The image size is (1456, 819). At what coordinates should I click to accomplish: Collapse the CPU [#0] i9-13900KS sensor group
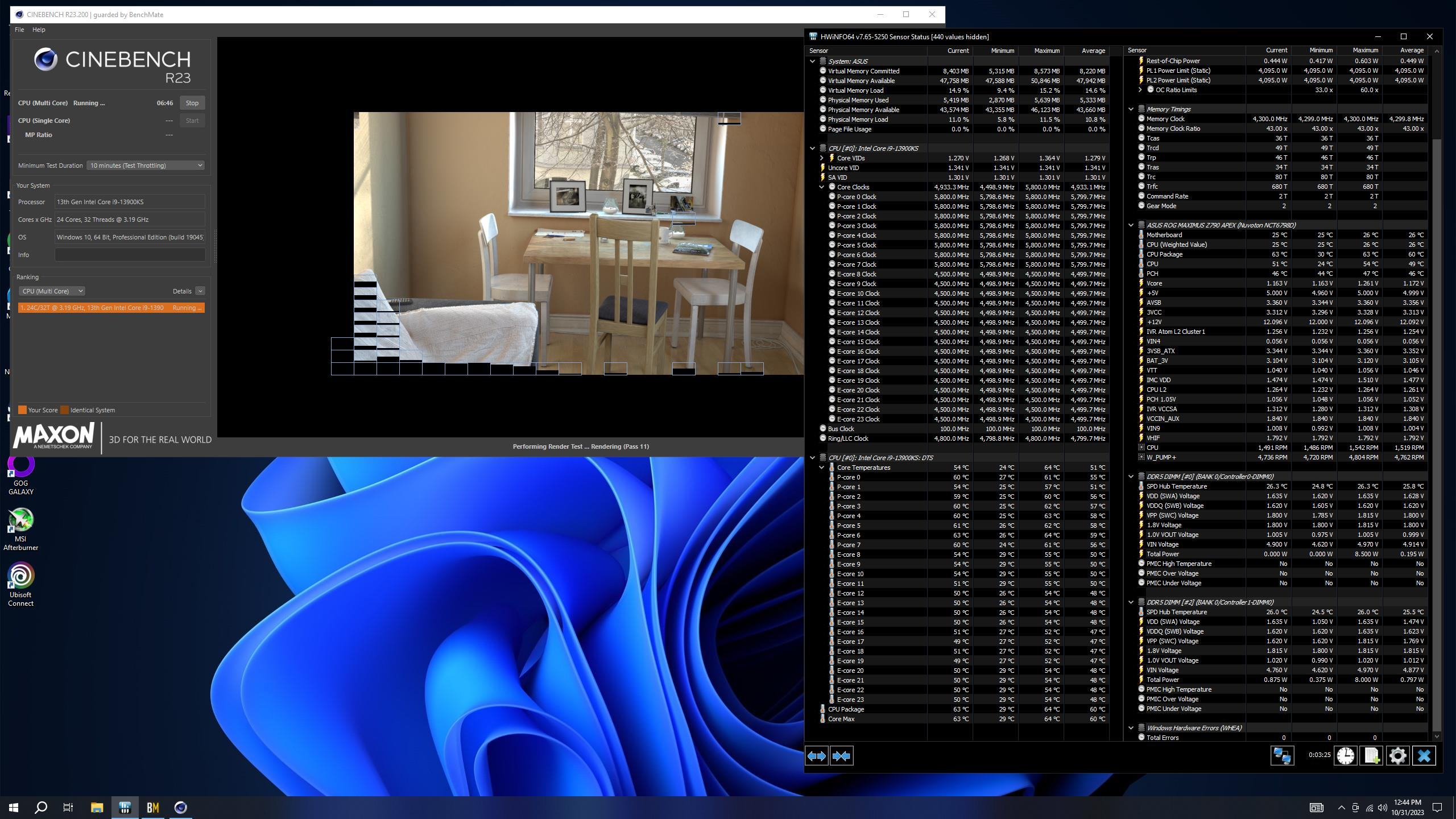812,148
